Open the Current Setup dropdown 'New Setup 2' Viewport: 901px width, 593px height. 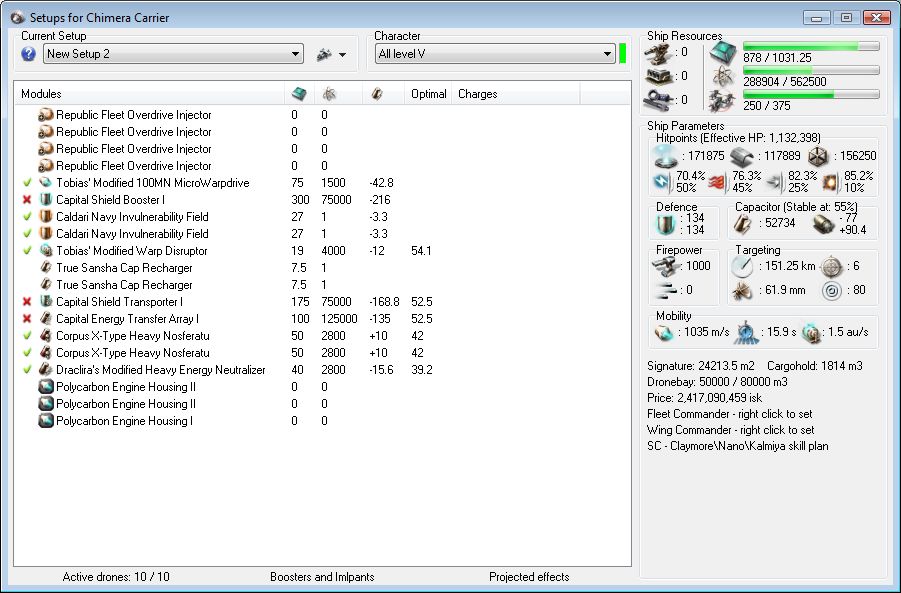click(x=173, y=54)
